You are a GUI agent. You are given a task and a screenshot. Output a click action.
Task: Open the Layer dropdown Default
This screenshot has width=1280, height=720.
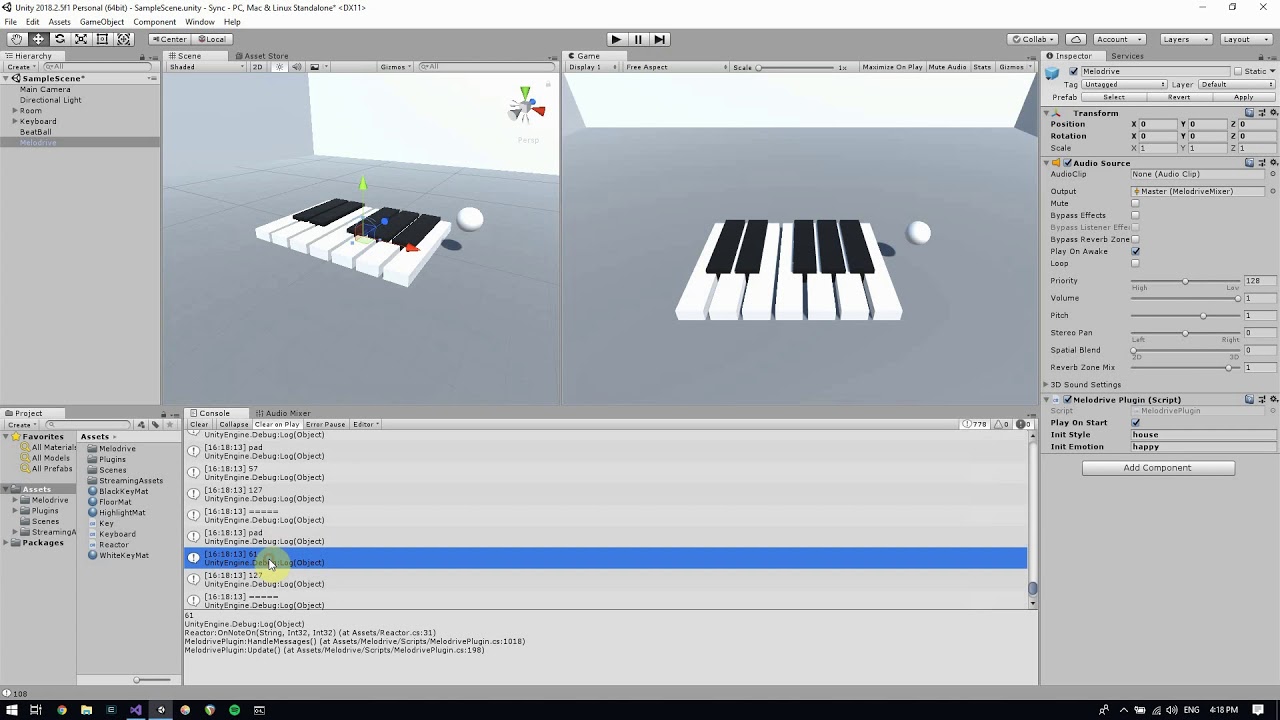tap(1237, 84)
